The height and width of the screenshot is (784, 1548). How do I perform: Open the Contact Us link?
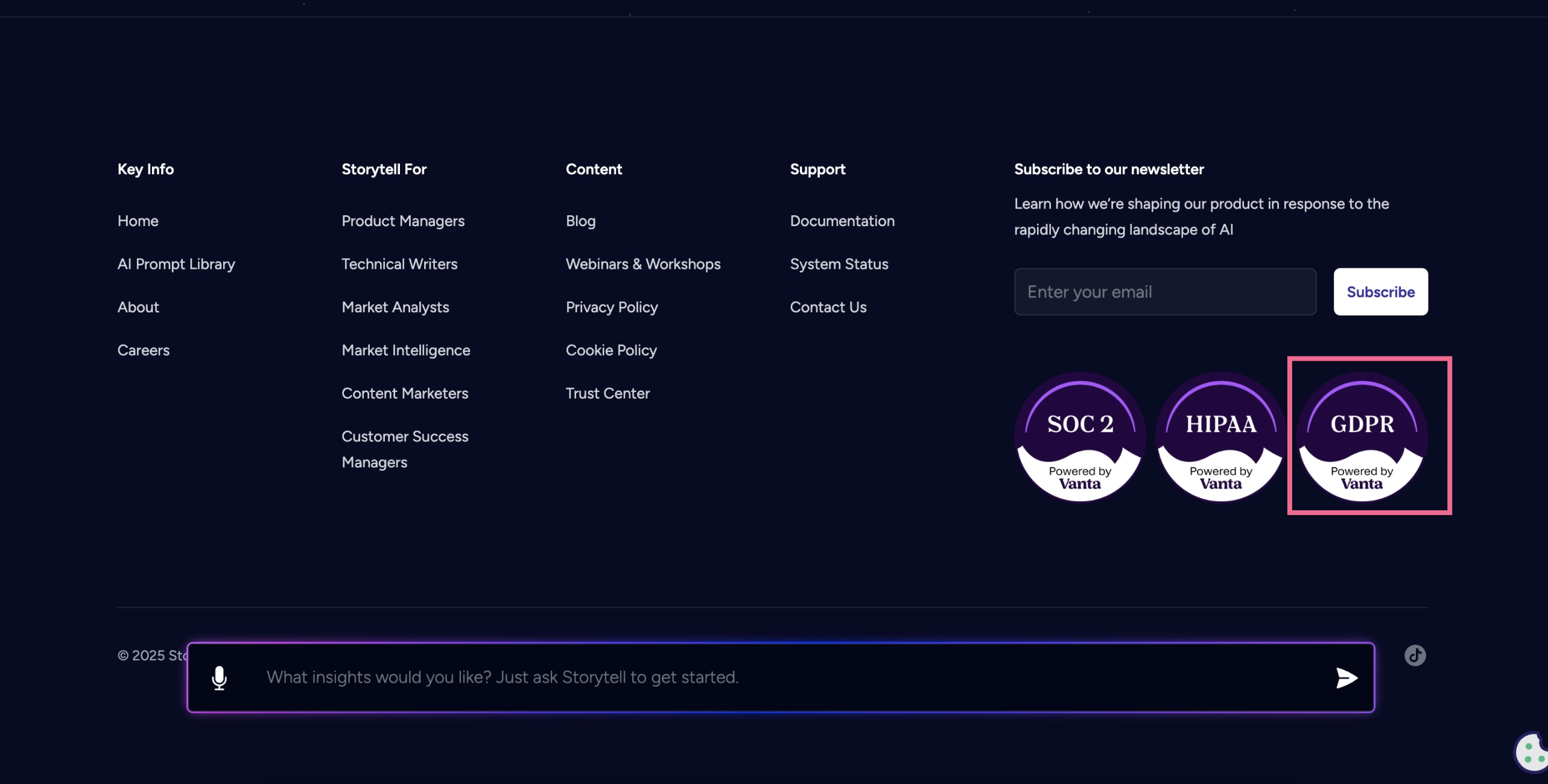[828, 307]
